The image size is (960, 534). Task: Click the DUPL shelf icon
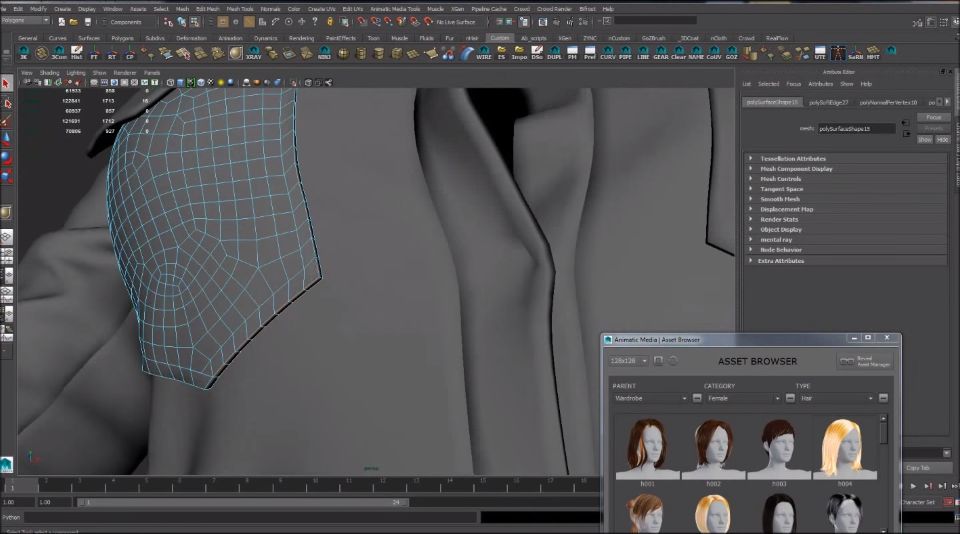554,53
